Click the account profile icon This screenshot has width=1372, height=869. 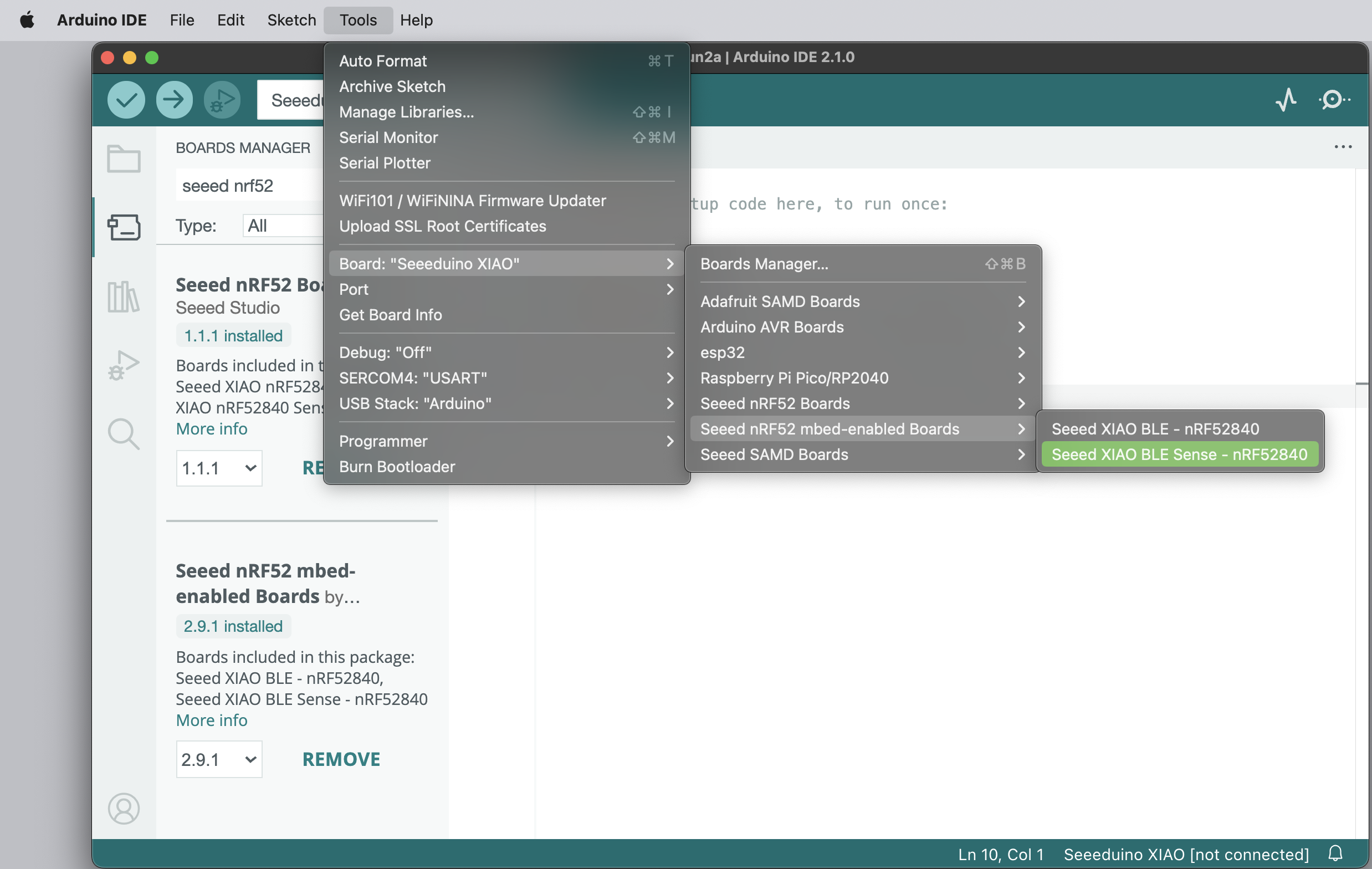click(124, 808)
